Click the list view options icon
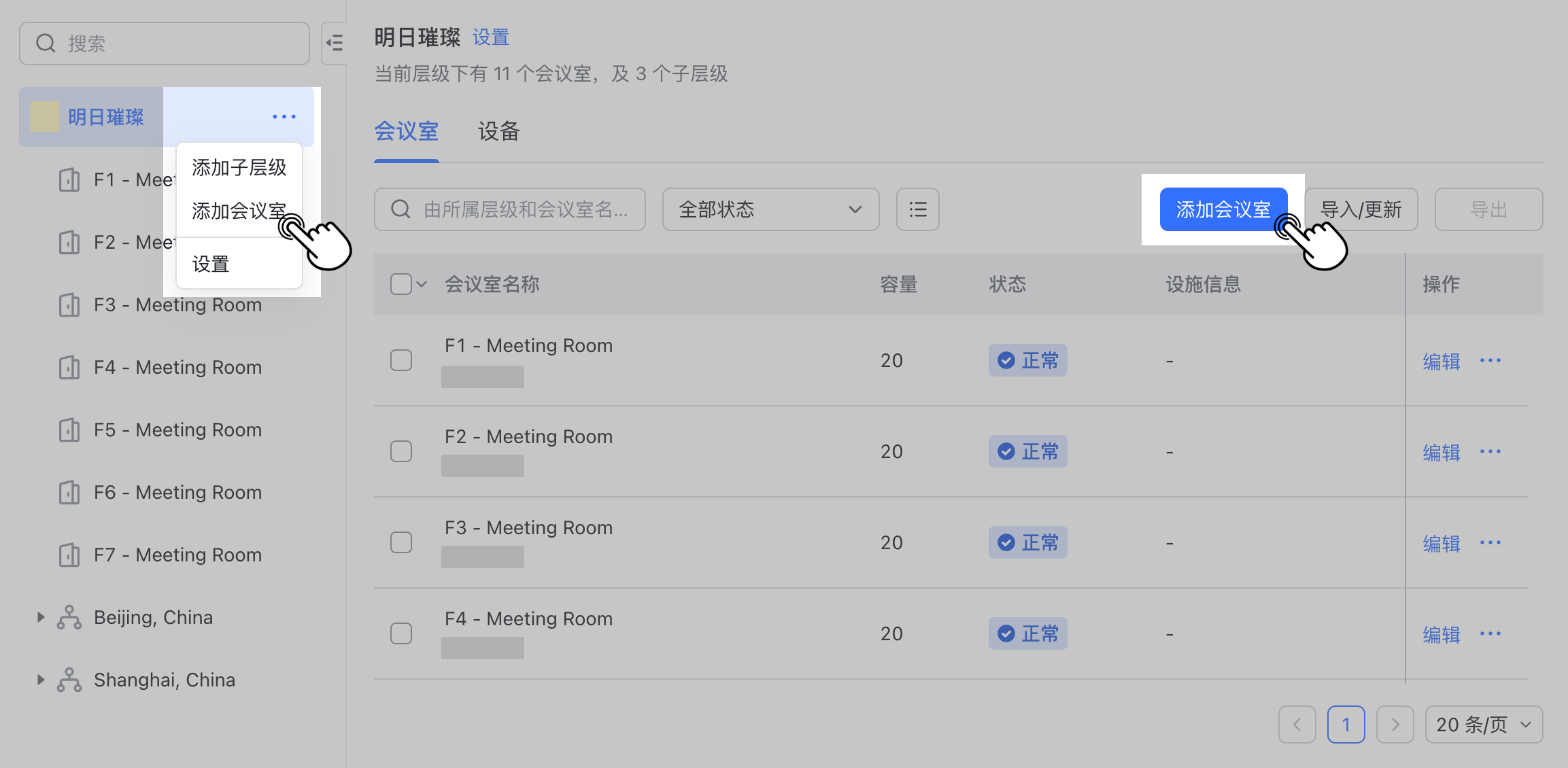This screenshot has height=768, width=1568. click(x=917, y=209)
